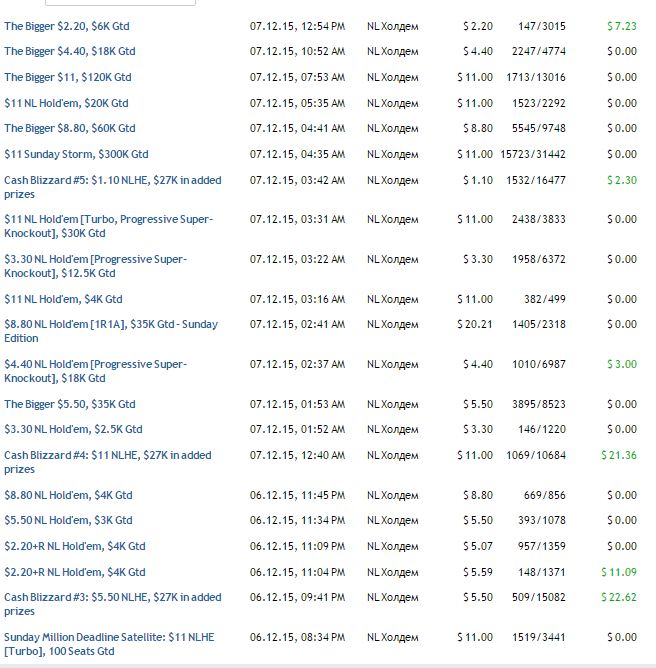Image resolution: width=656 pixels, height=668 pixels.
Task: Open the $2.20+R tournament from 11:09 PM
Action: [x=74, y=546]
